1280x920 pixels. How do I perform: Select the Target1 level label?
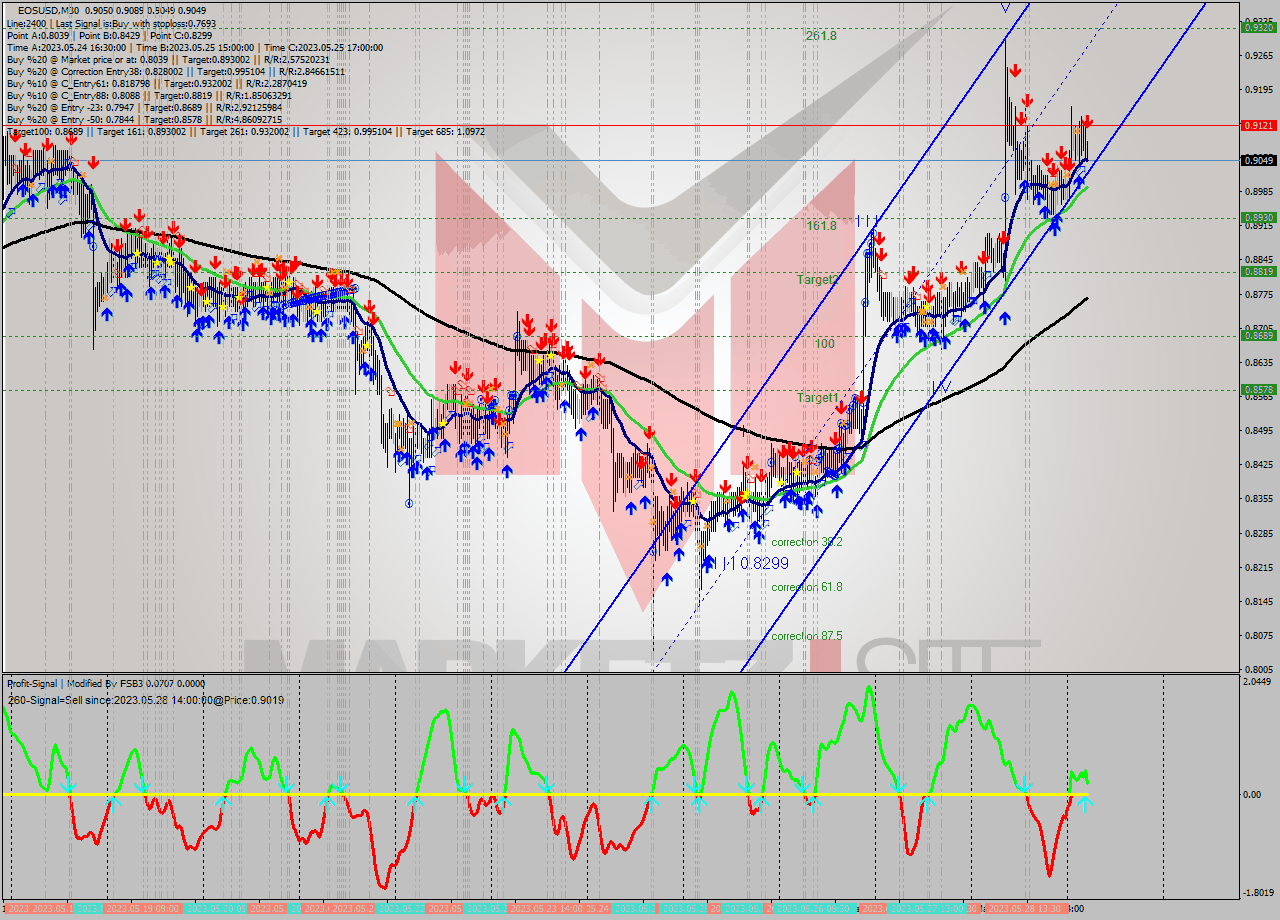[818, 398]
